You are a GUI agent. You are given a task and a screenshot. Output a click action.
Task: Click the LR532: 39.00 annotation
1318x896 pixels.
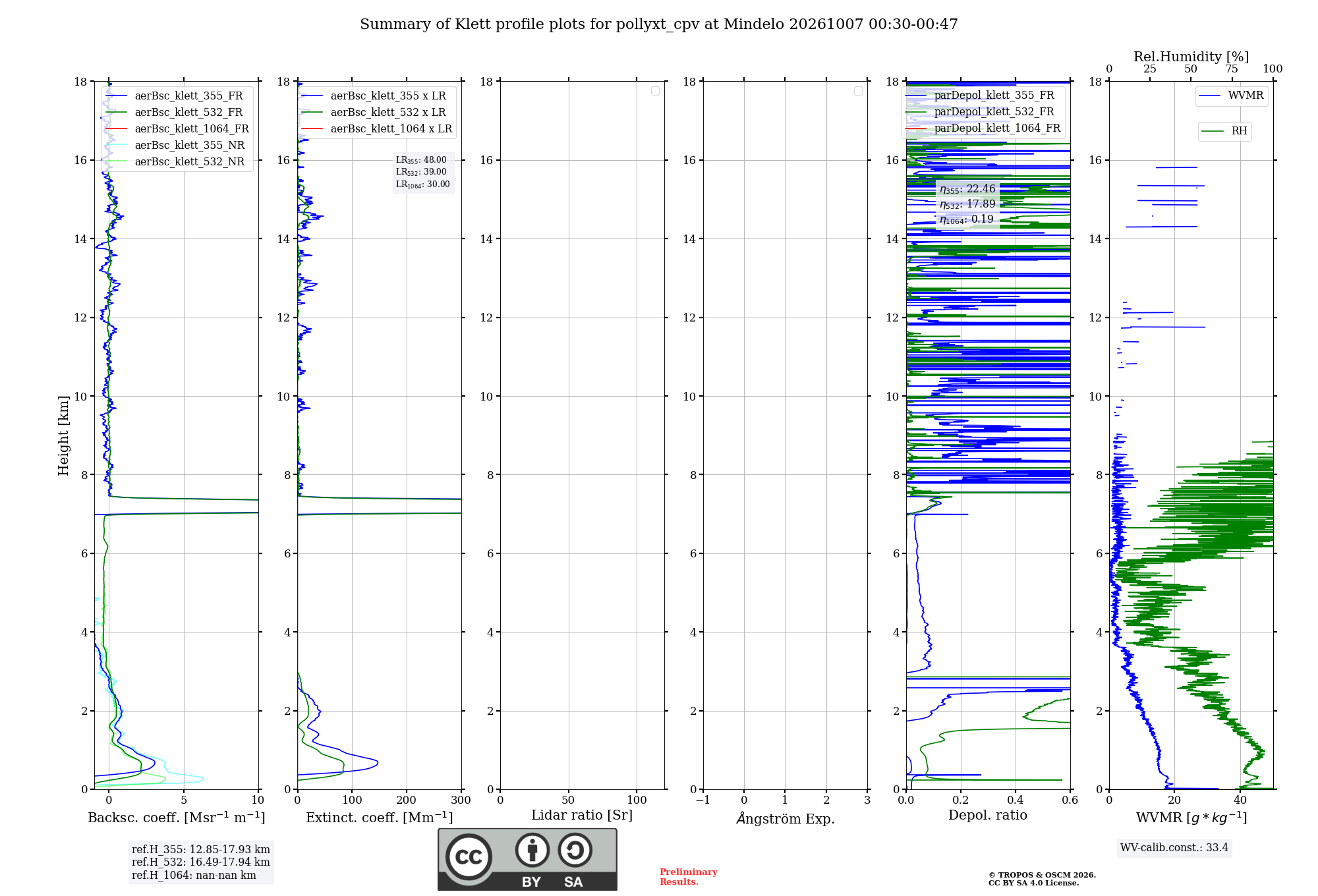coord(421,172)
